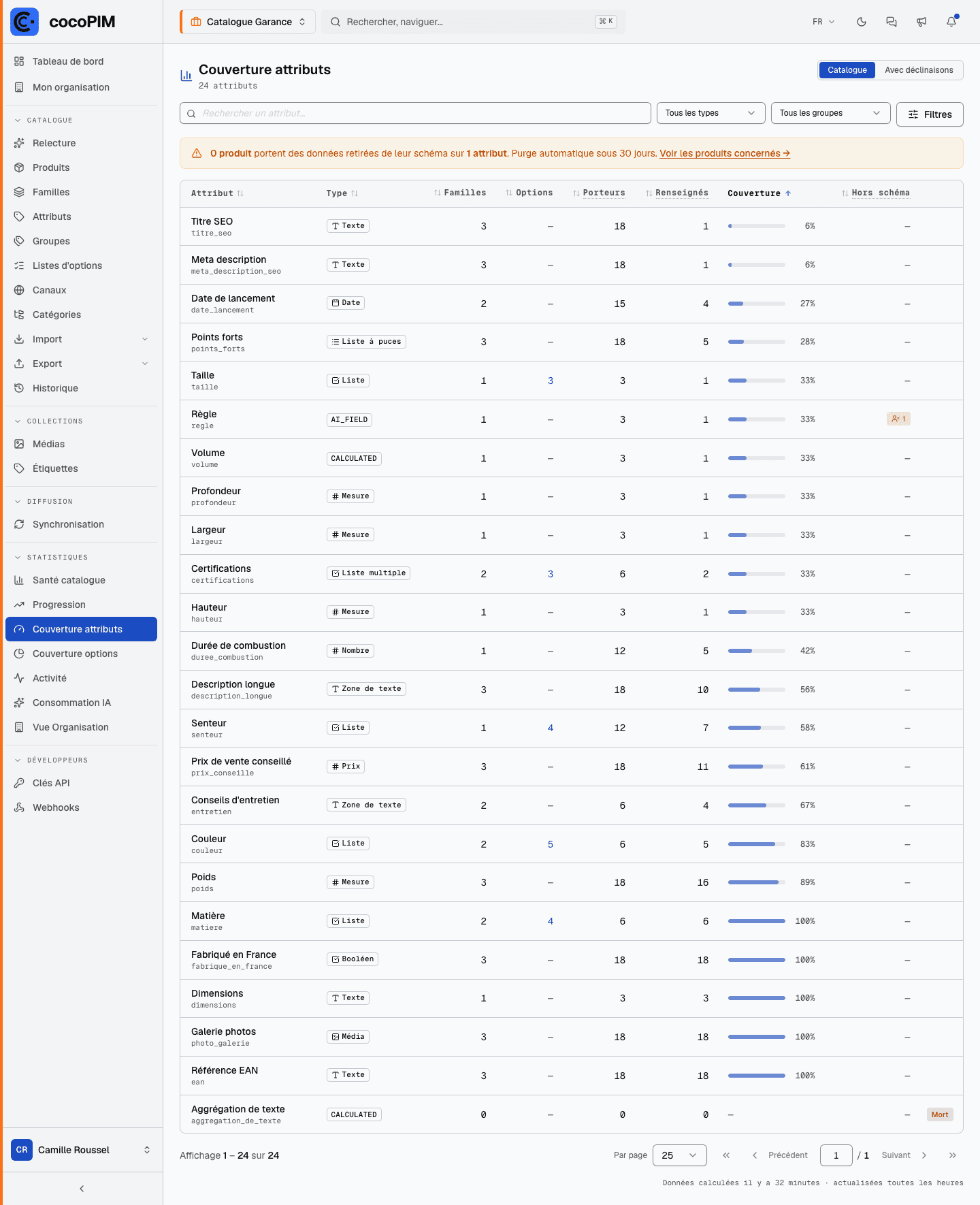Image resolution: width=980 pixels, height=1205 pixels.
Task: Switch to Catalogue view toggle
Action: click(847, 70)
